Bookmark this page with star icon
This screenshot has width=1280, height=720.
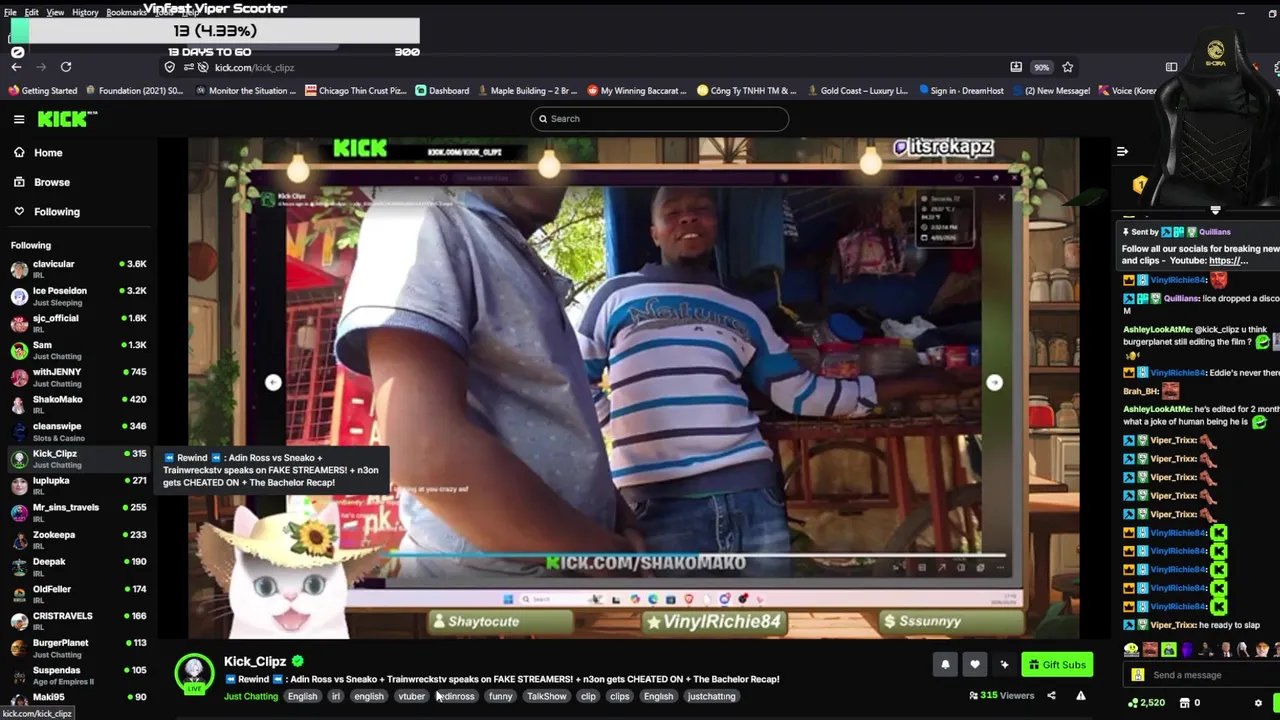(1067, 67)
